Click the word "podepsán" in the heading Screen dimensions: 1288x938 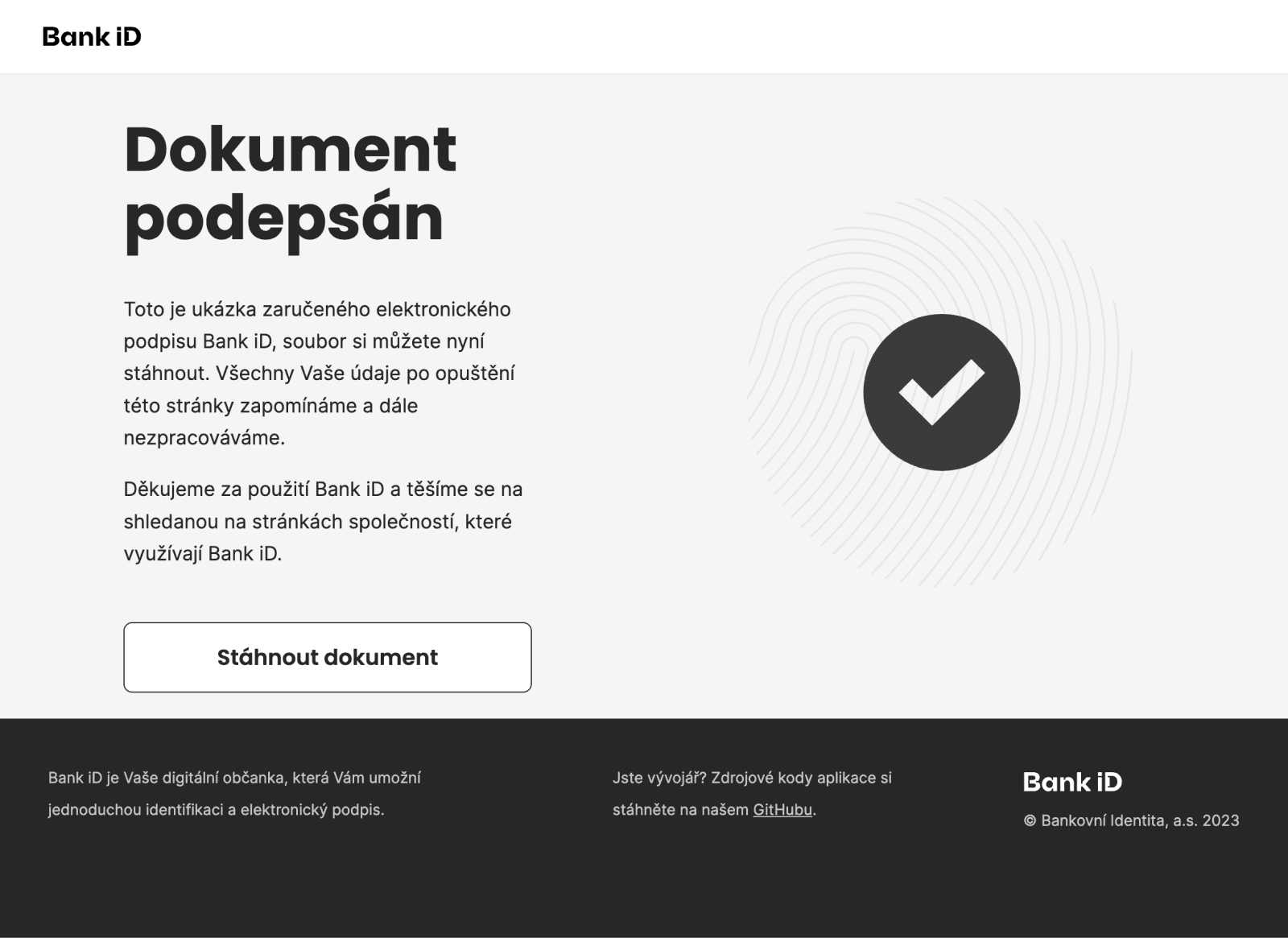[x=284, y=217]
